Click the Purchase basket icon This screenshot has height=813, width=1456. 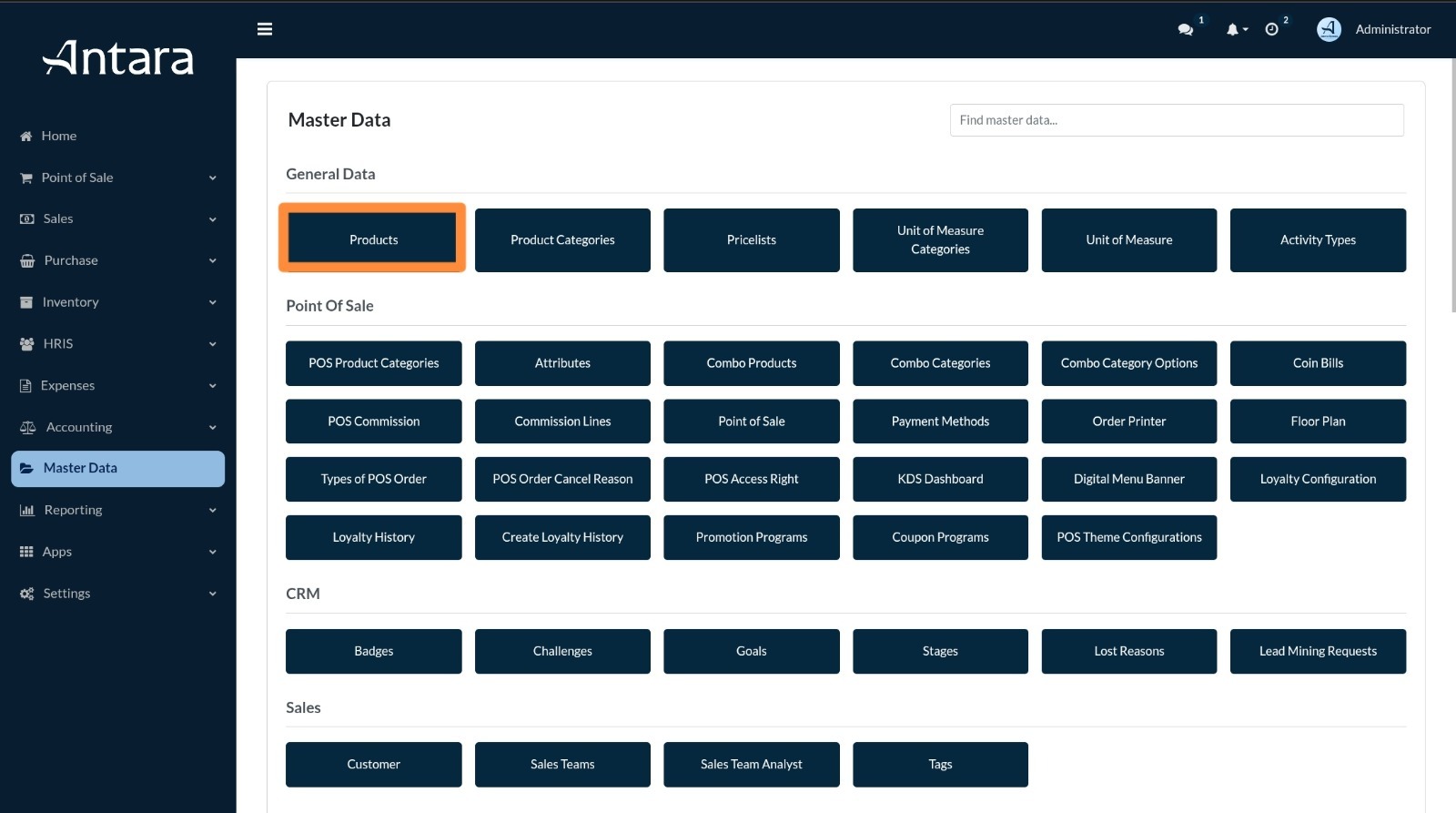pyautogui.click(x=27, y=261)
